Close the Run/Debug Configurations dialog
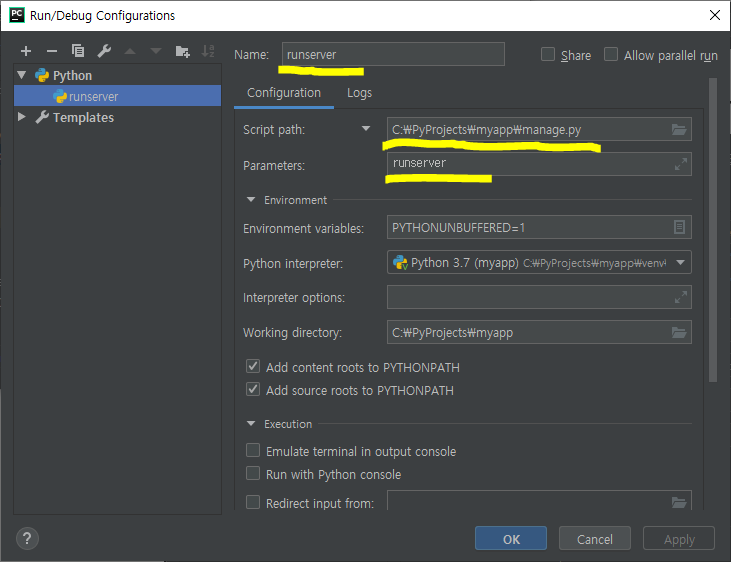Viewport: 731px width, 562px height. 715,15
